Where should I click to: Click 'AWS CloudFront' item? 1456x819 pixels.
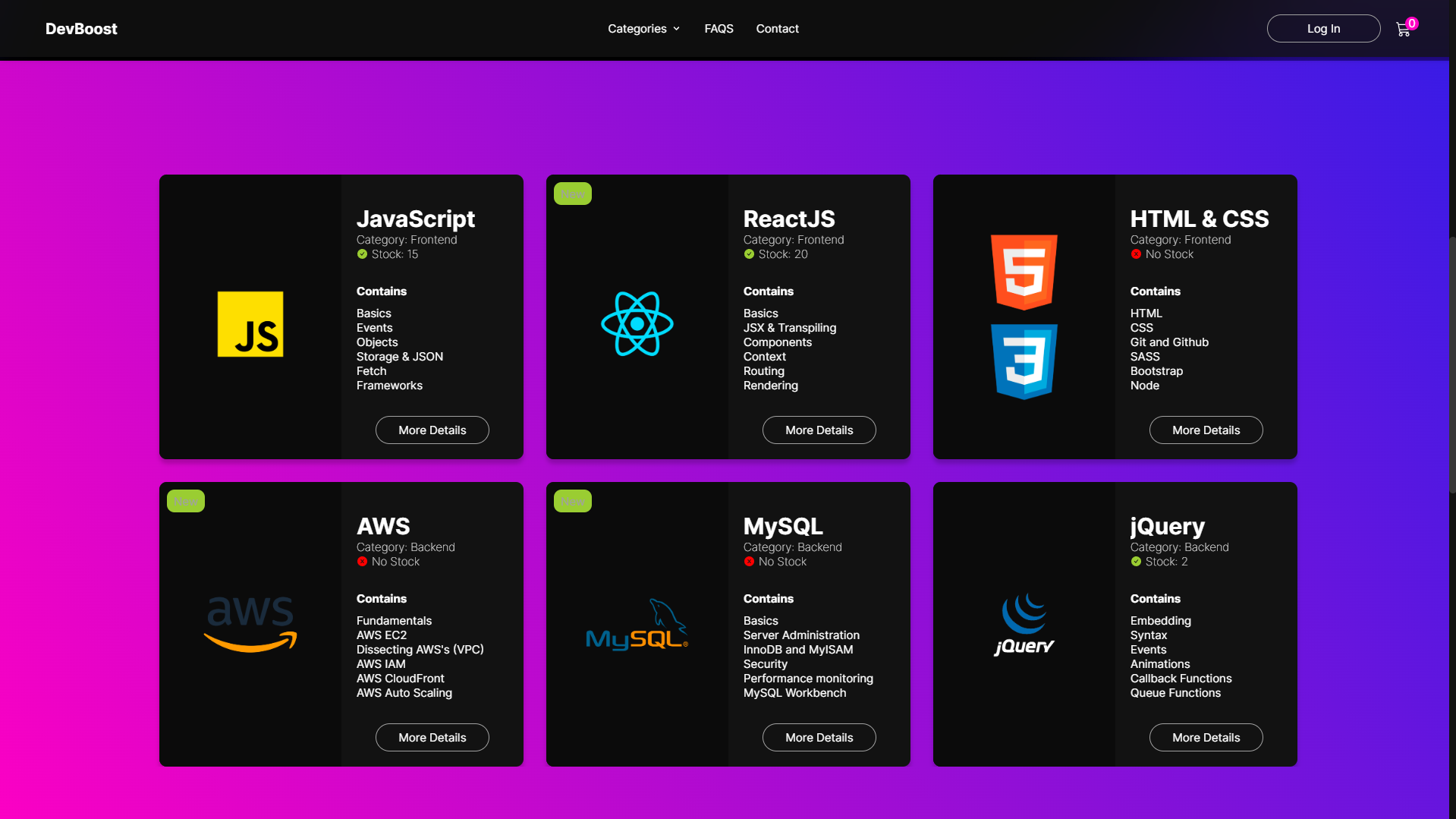click(x=401, y=679)
